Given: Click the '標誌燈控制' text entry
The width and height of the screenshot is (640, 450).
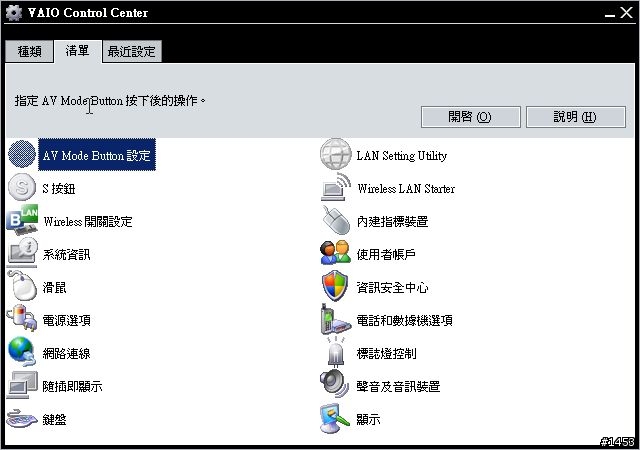Looking at the screenshot, I should point(386,353).
